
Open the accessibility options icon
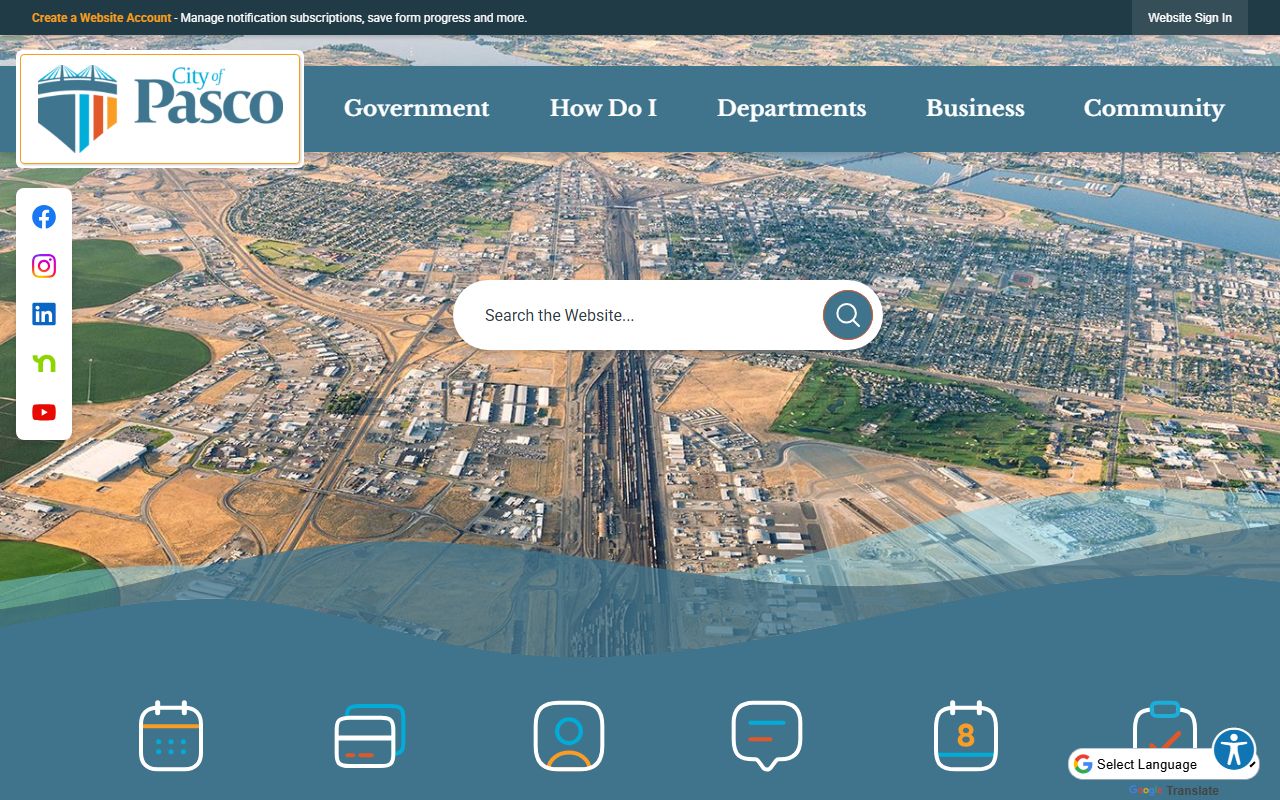click(1234, 749)
